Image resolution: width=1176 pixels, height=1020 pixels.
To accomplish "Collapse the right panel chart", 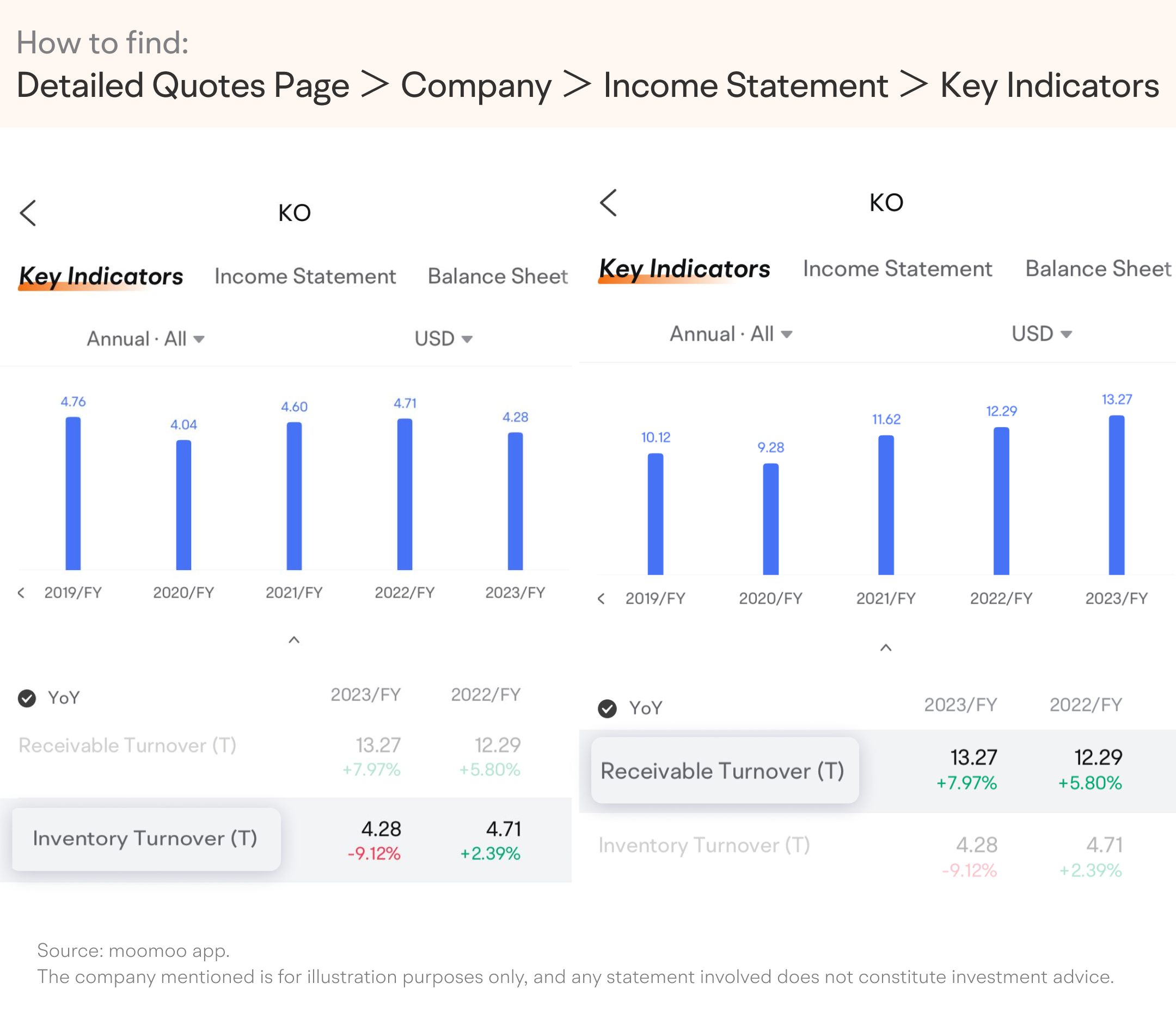I will (x=886, y=648).
